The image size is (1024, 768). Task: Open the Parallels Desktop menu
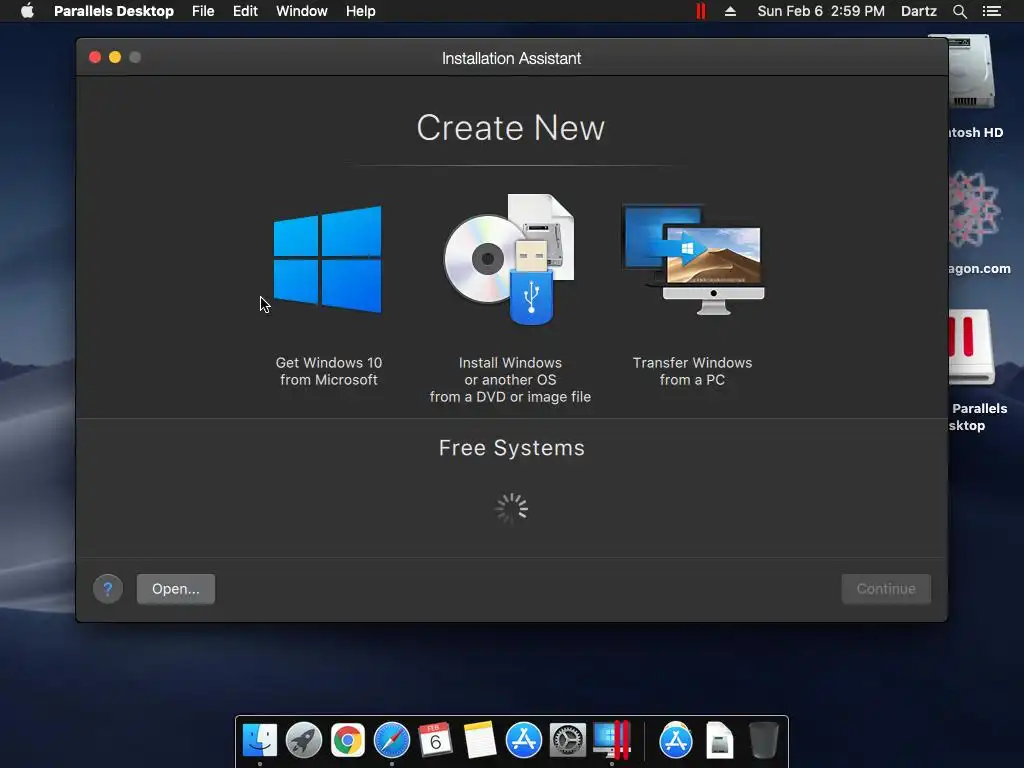(114, 11)
